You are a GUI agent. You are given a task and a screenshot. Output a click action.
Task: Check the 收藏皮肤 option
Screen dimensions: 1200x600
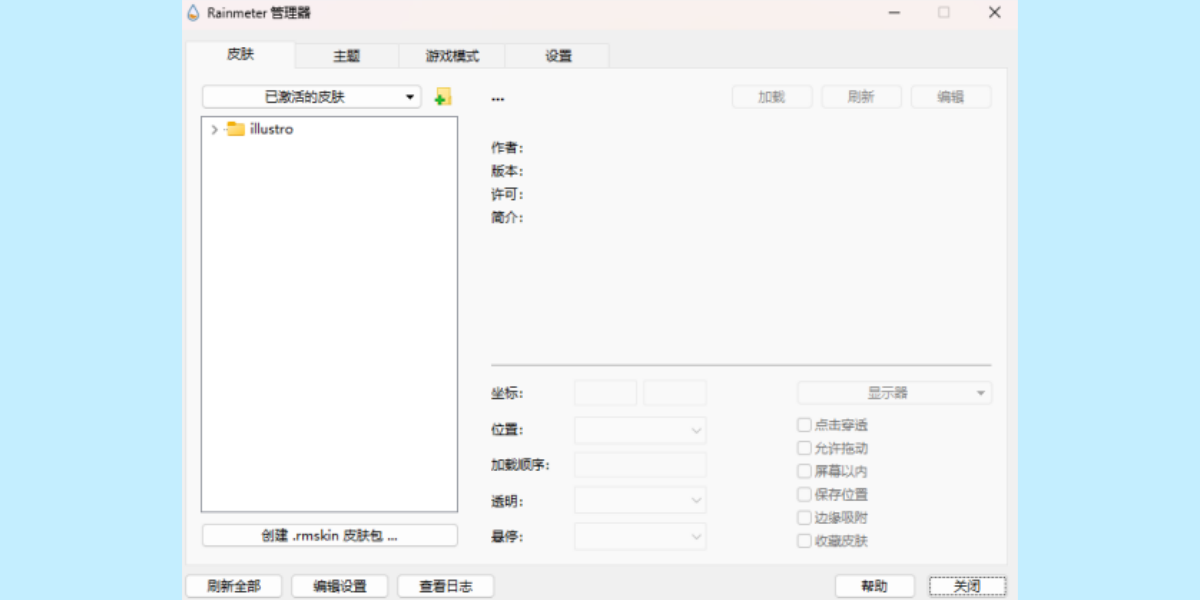[x=804, y=541]
